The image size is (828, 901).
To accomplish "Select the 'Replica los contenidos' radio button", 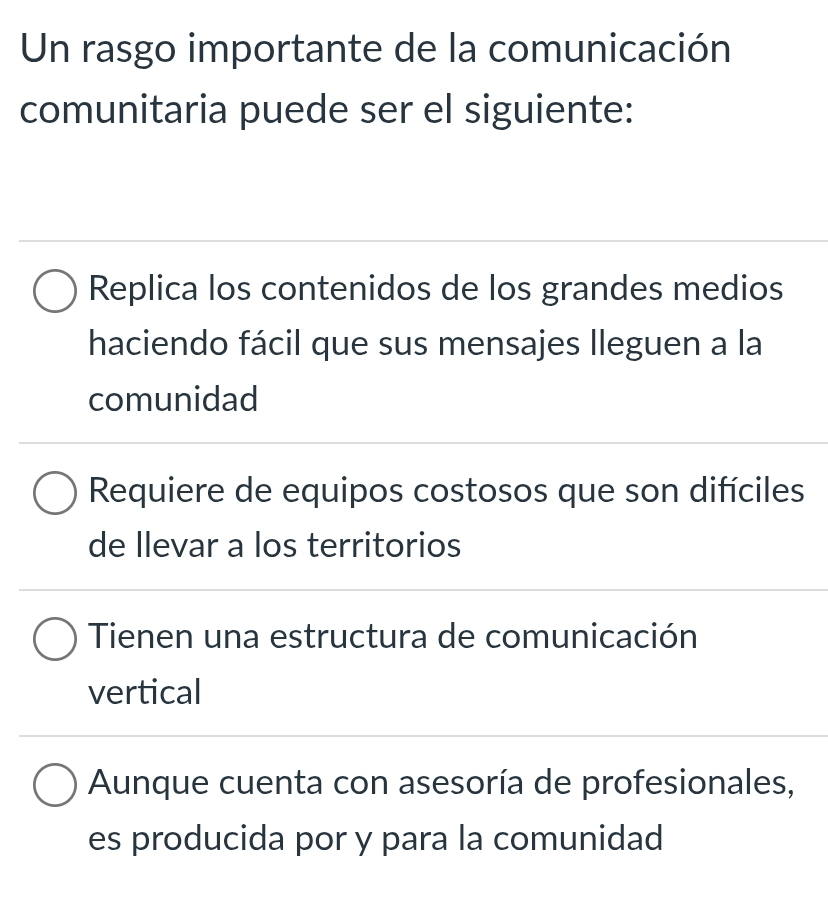I will [55, 291].
